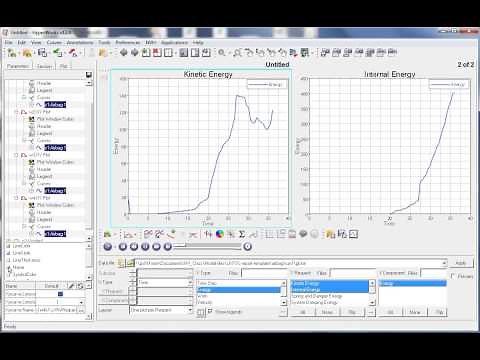This screenshot has height=360, width=480.
Task: Adjust the animation speed slider
Action: coord(207,246)
